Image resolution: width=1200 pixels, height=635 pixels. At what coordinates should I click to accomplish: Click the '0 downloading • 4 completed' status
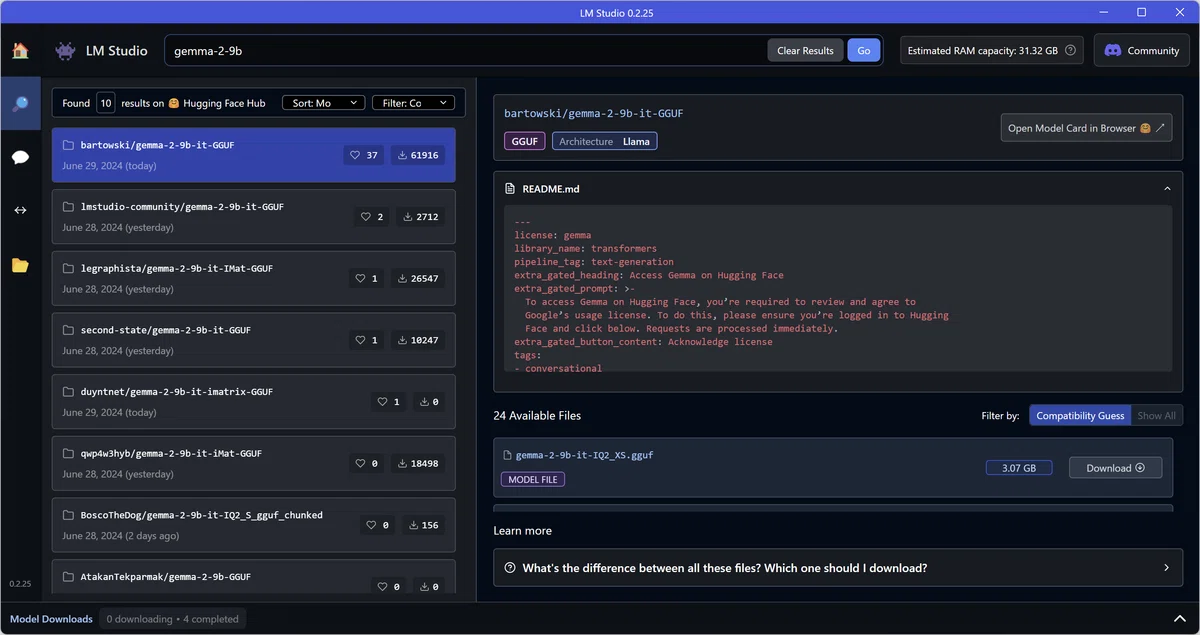click(x=173, y=619)
